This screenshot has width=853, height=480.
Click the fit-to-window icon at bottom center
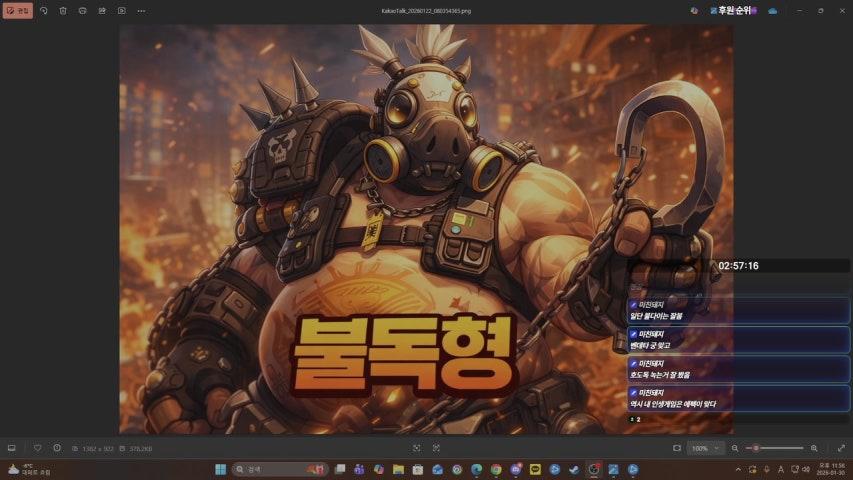417,448
